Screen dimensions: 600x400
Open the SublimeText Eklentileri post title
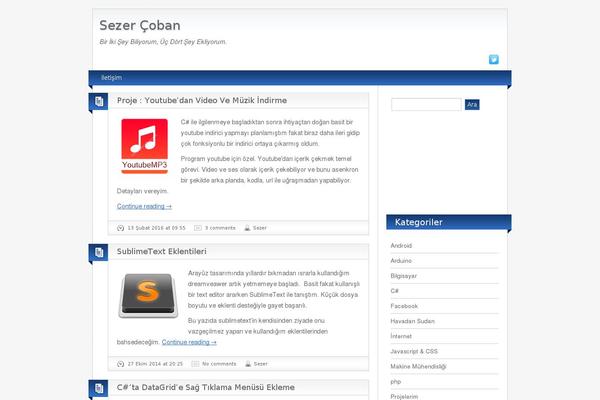point(161,251)
